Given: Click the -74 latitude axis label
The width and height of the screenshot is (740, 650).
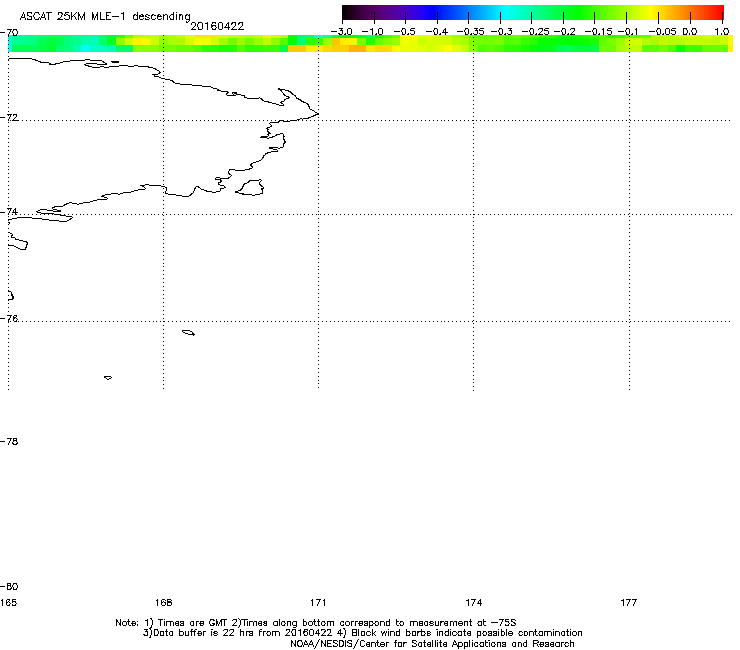Looking at the screenshot, I should 9,211.
